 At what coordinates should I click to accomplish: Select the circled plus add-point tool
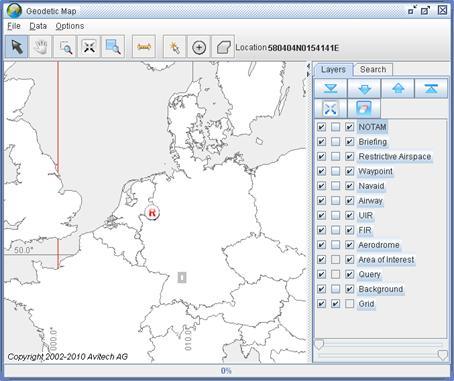[x=199, y=47]
